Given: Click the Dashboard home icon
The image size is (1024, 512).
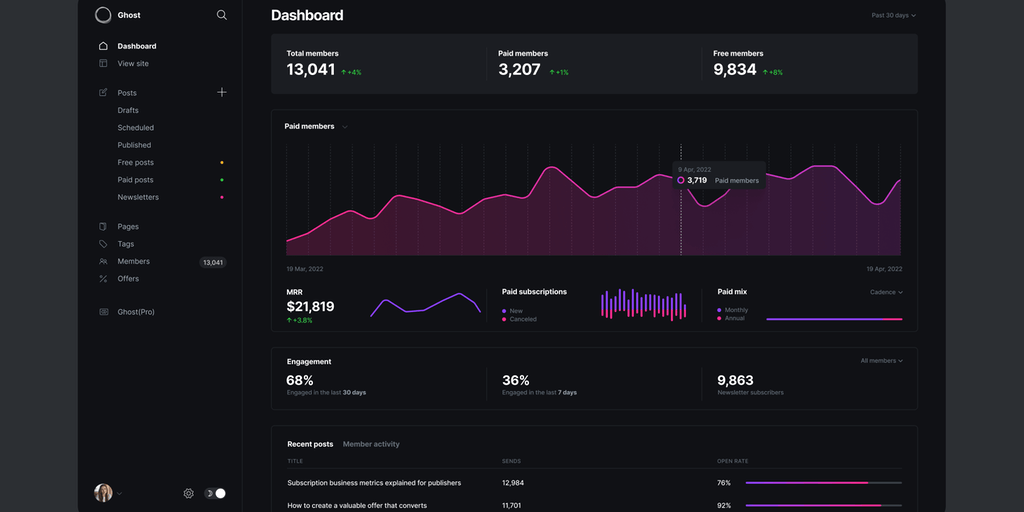Looking at the screenshot, I should (x=103, y=46).
